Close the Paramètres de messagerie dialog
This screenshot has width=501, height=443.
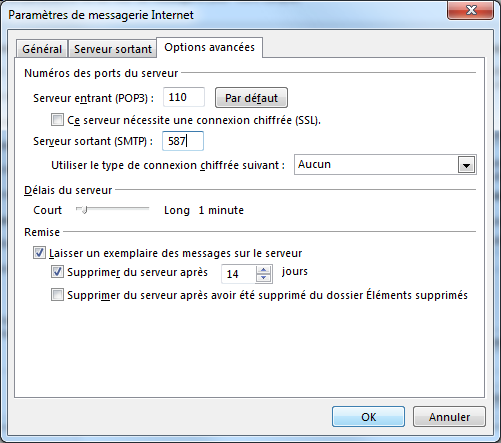coord(471,10)
